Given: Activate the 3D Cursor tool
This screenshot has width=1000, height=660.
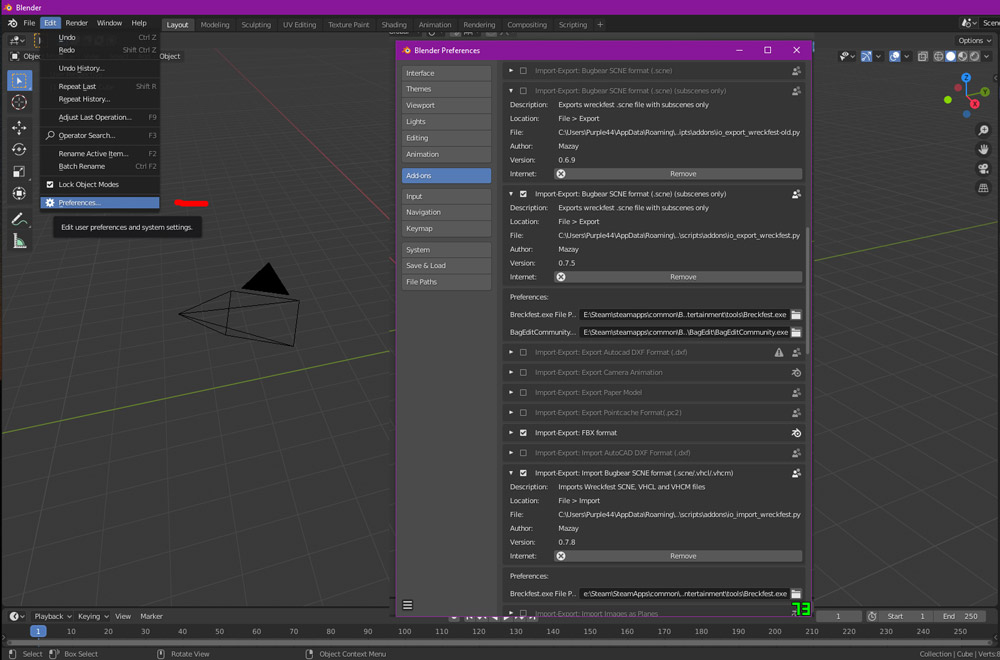Looking at the screenshot, I should tap(19, 102).
